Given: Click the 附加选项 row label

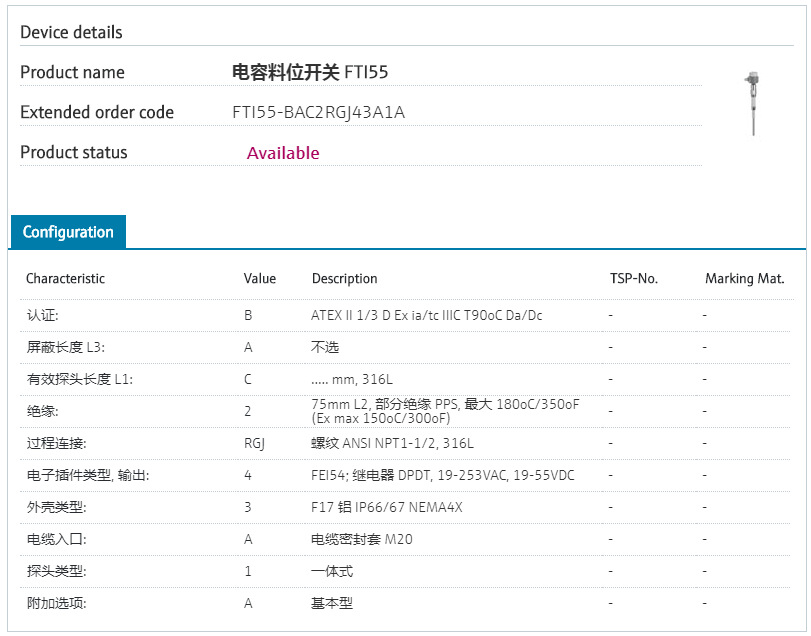Looking at the screenshot, I should [56, 603].
